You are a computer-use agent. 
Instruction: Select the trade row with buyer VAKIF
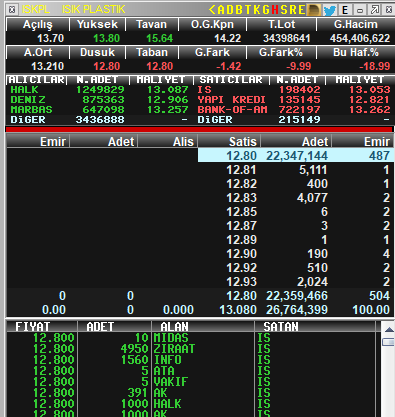click(x=191, y=382)
